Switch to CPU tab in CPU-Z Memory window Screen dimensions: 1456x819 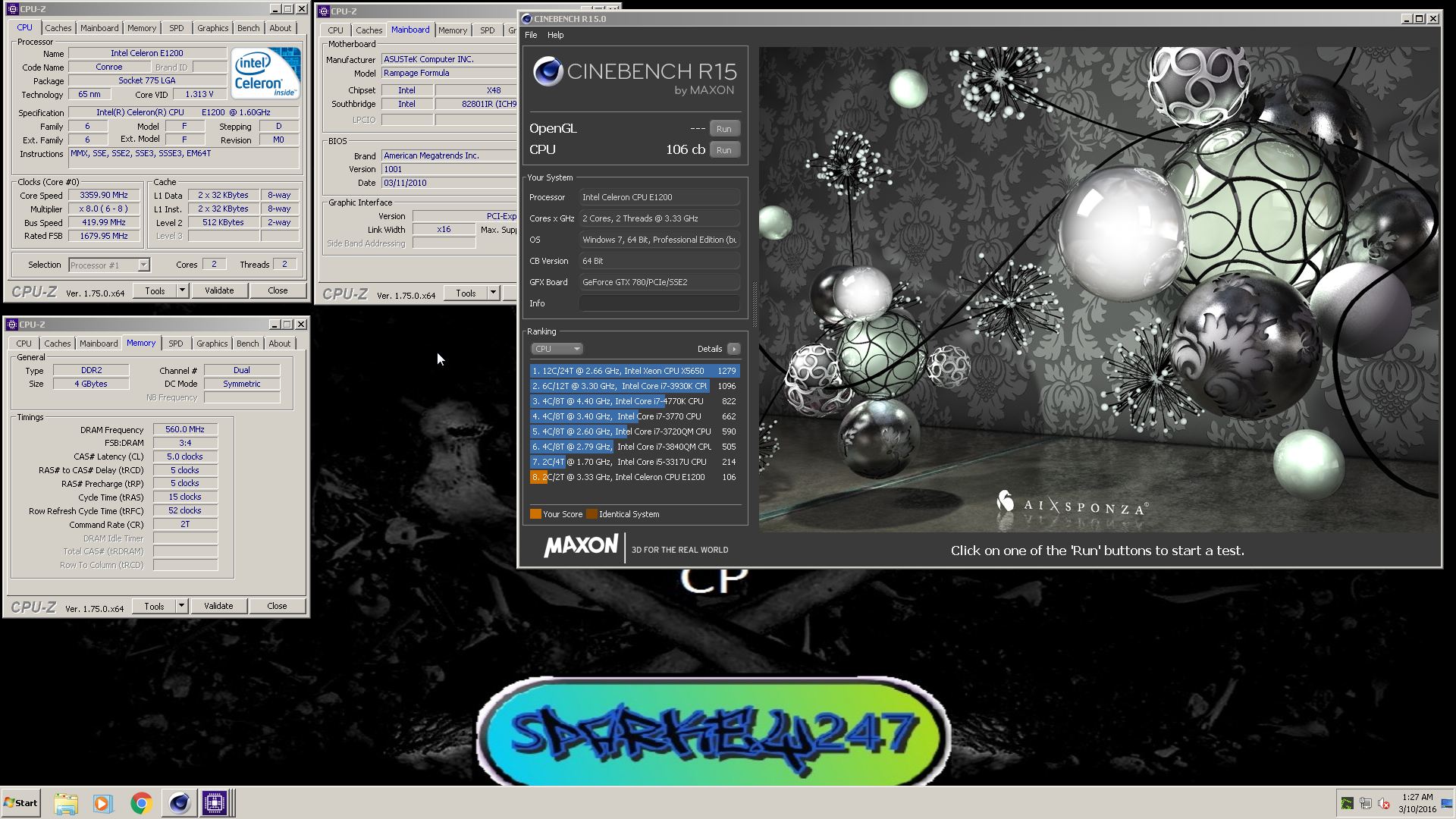(x=24, y=344)
